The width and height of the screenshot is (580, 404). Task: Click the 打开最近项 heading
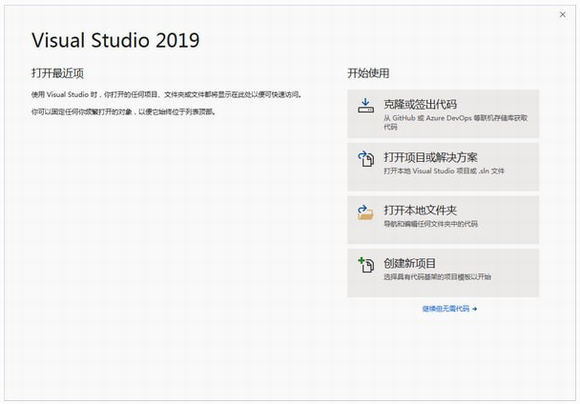tap(58, 73)
